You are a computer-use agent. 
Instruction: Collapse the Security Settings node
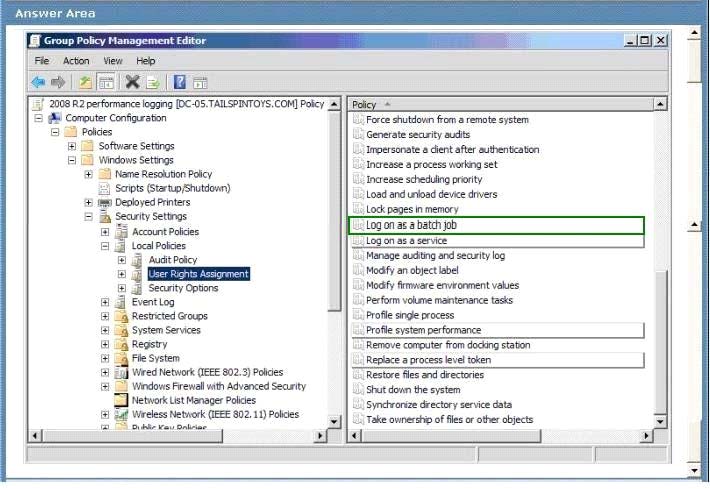89,217
